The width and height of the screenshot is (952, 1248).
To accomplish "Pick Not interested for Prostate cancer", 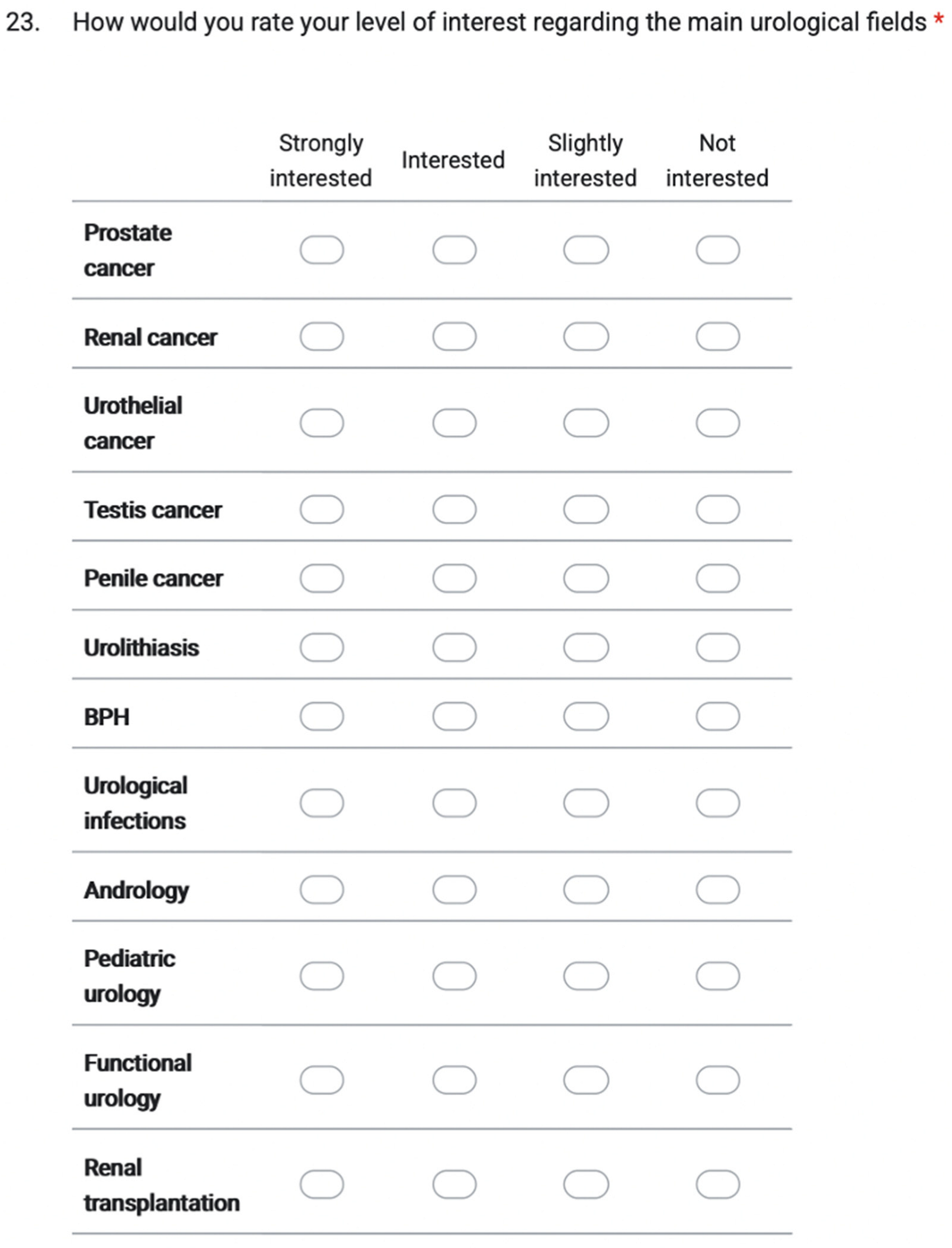I will tap(717, 249).
